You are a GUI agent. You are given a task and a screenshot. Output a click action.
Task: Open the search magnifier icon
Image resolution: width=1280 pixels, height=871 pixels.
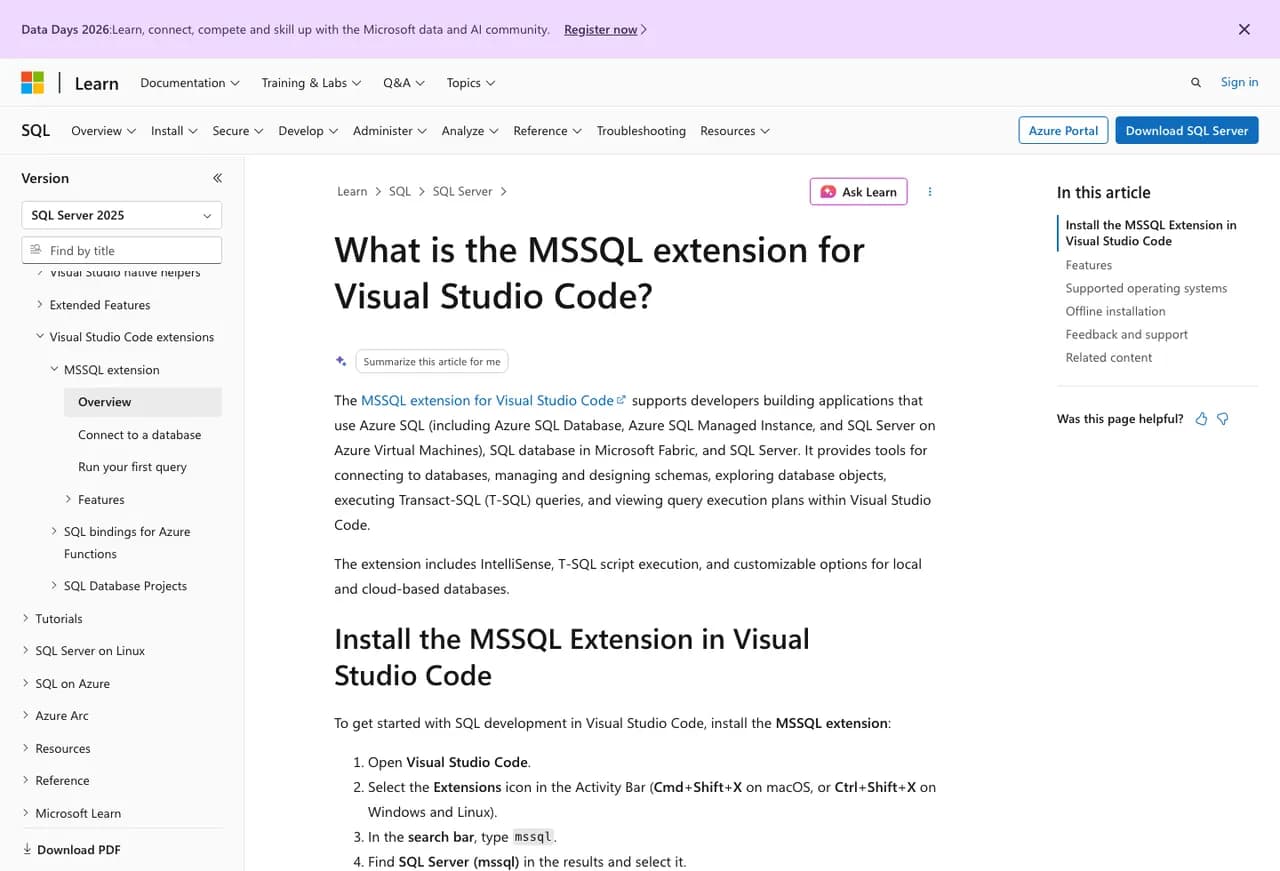[1196, 83]
